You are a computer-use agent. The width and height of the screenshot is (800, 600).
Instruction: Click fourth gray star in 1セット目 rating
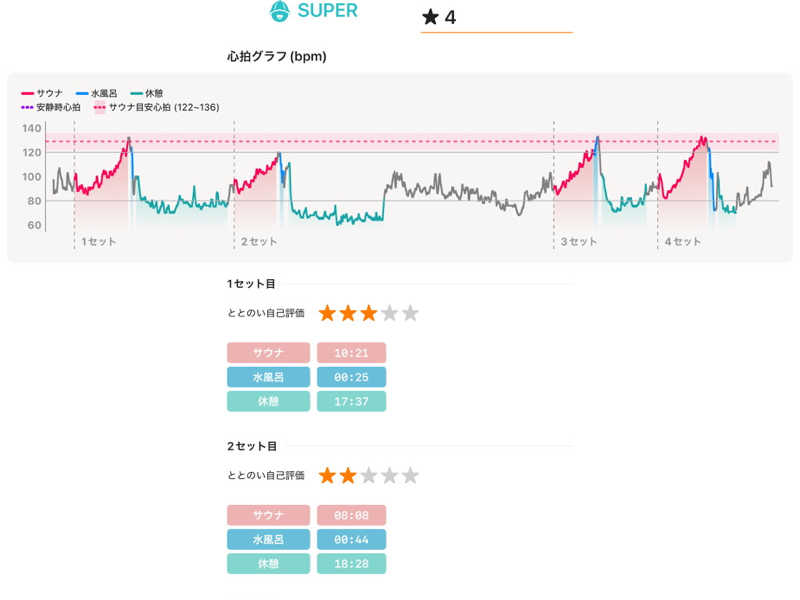[x=389, y=313]
